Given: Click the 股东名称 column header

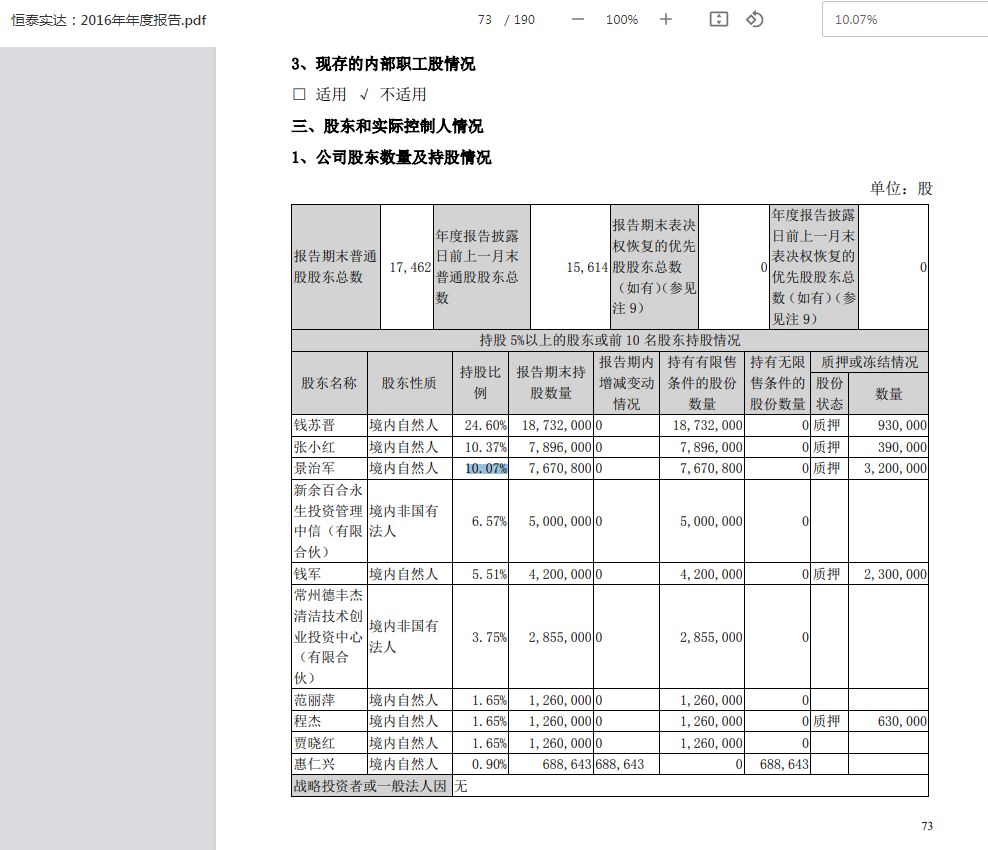Looking at the screenshot, I should point(328,383).
